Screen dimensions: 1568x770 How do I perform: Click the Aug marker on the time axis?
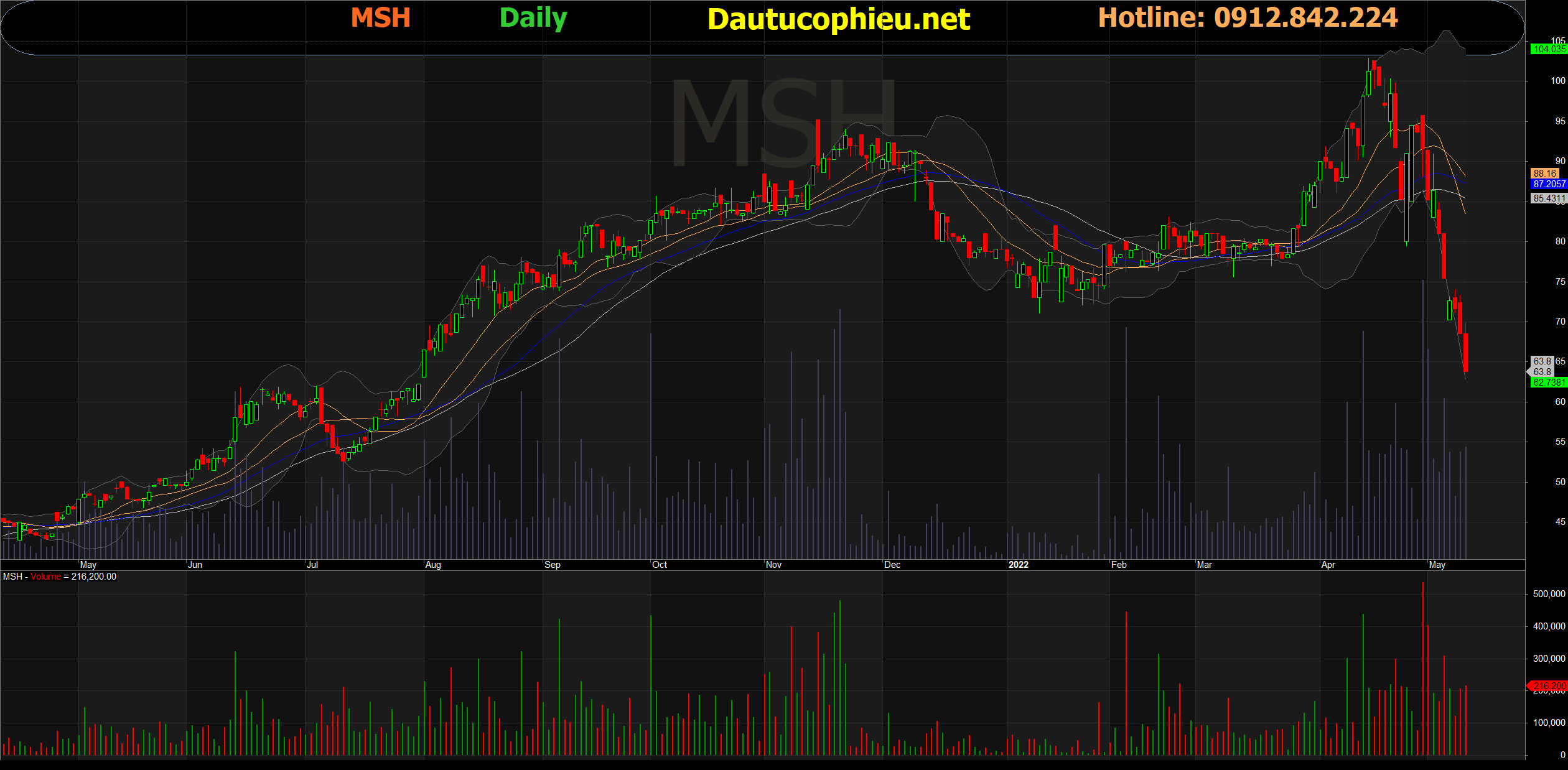pyautogui.click(x=433, y=565)
